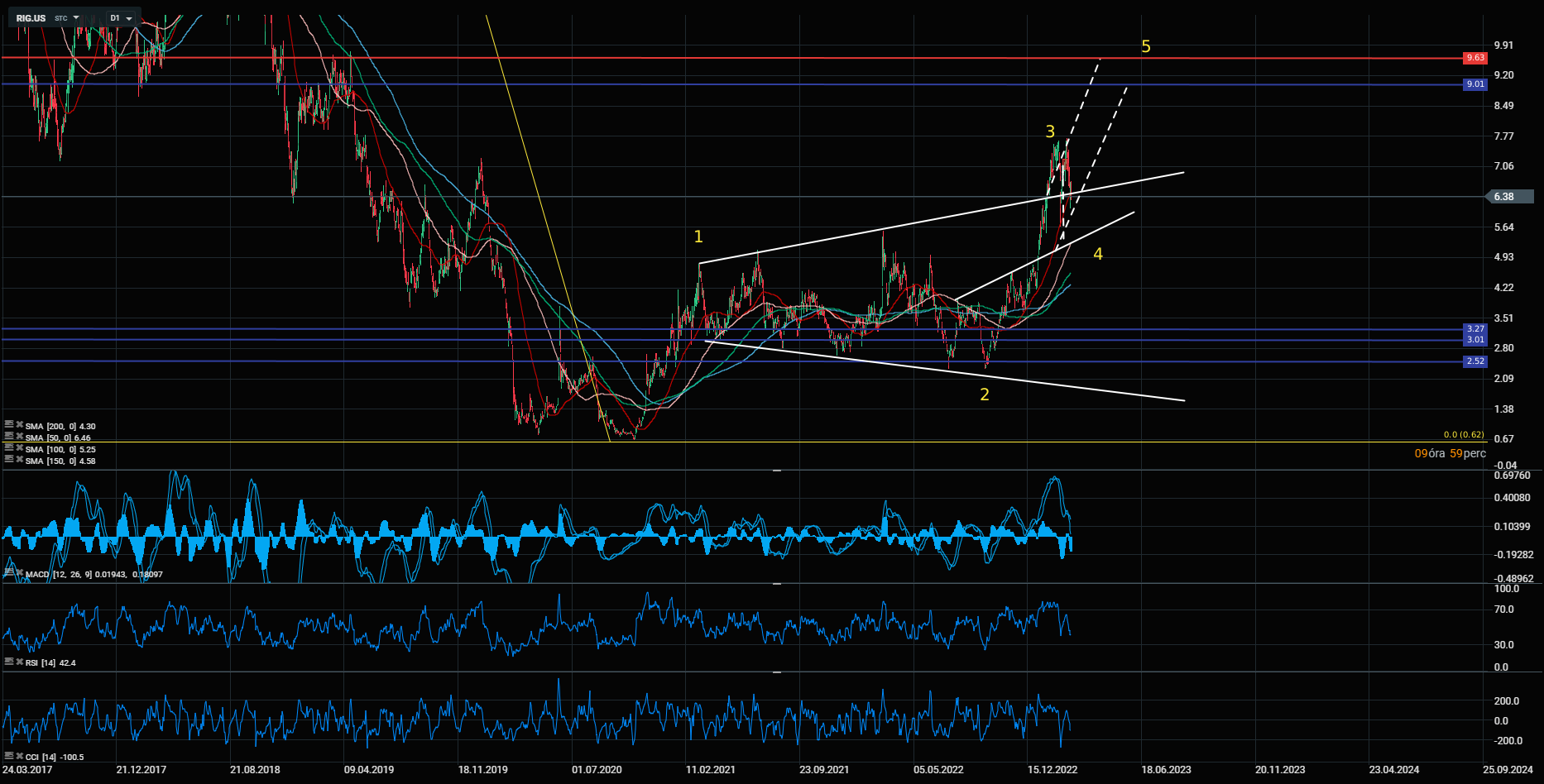Remove the RSI indicator with X
The height and width of the screenshot is (784, 1544).
[19, 661]
